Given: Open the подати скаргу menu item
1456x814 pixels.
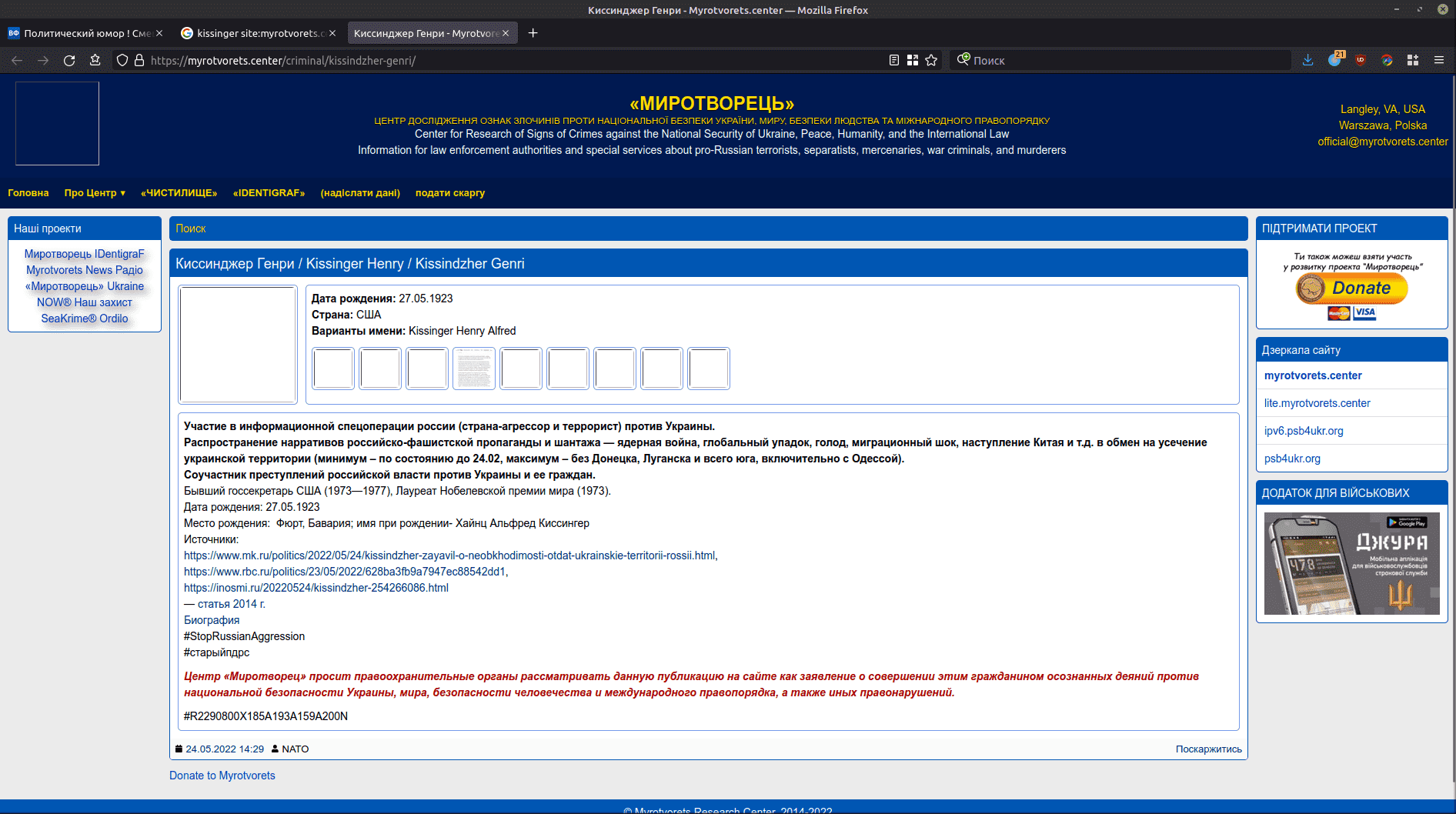Looking at the screenshot, I should 450,193.
